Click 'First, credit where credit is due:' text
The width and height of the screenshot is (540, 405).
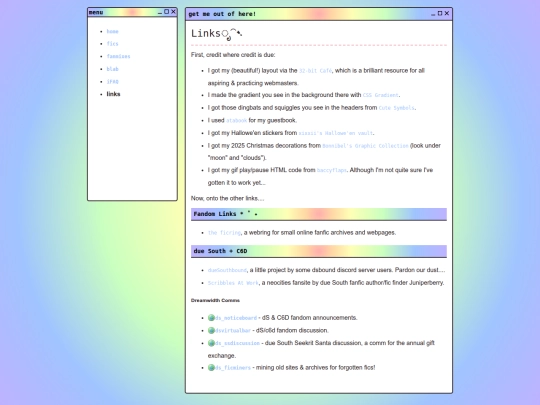[233, 55]
